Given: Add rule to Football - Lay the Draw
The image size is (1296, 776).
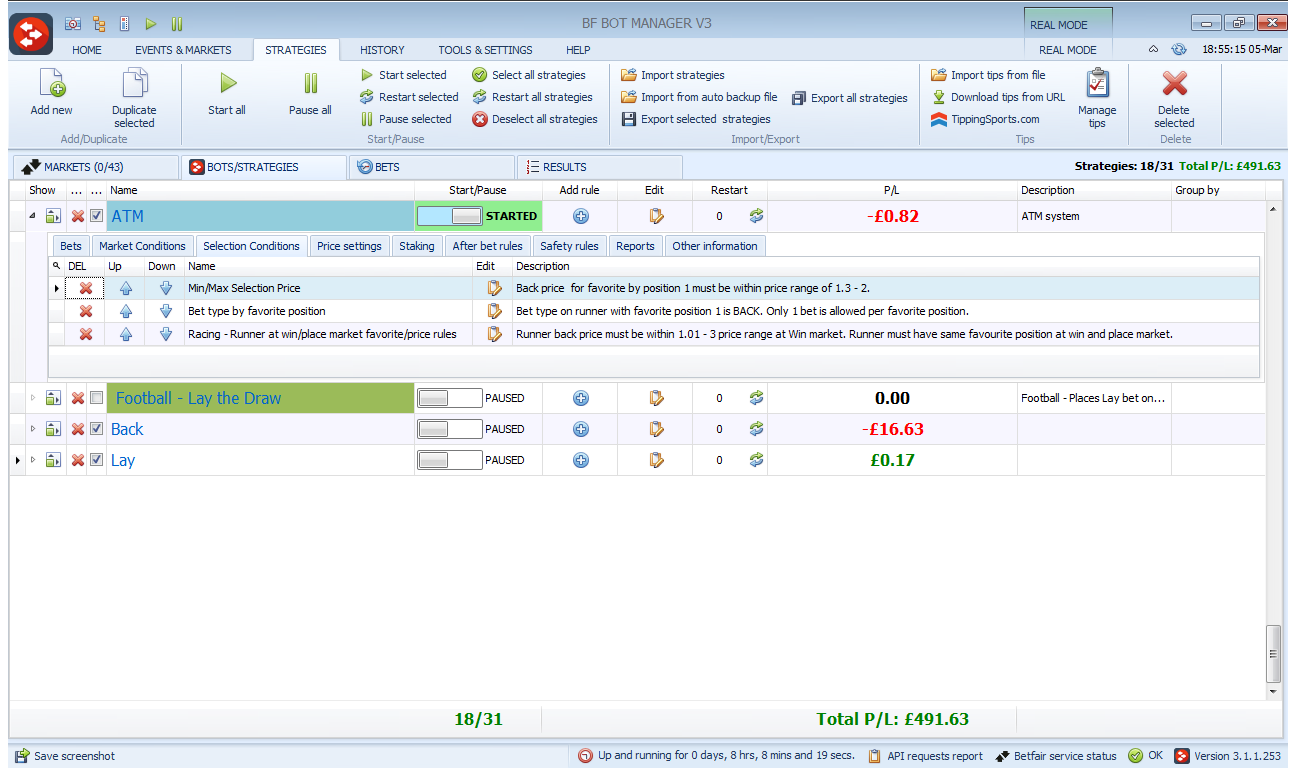Looking at the screenshot, I should pos(580,398).
